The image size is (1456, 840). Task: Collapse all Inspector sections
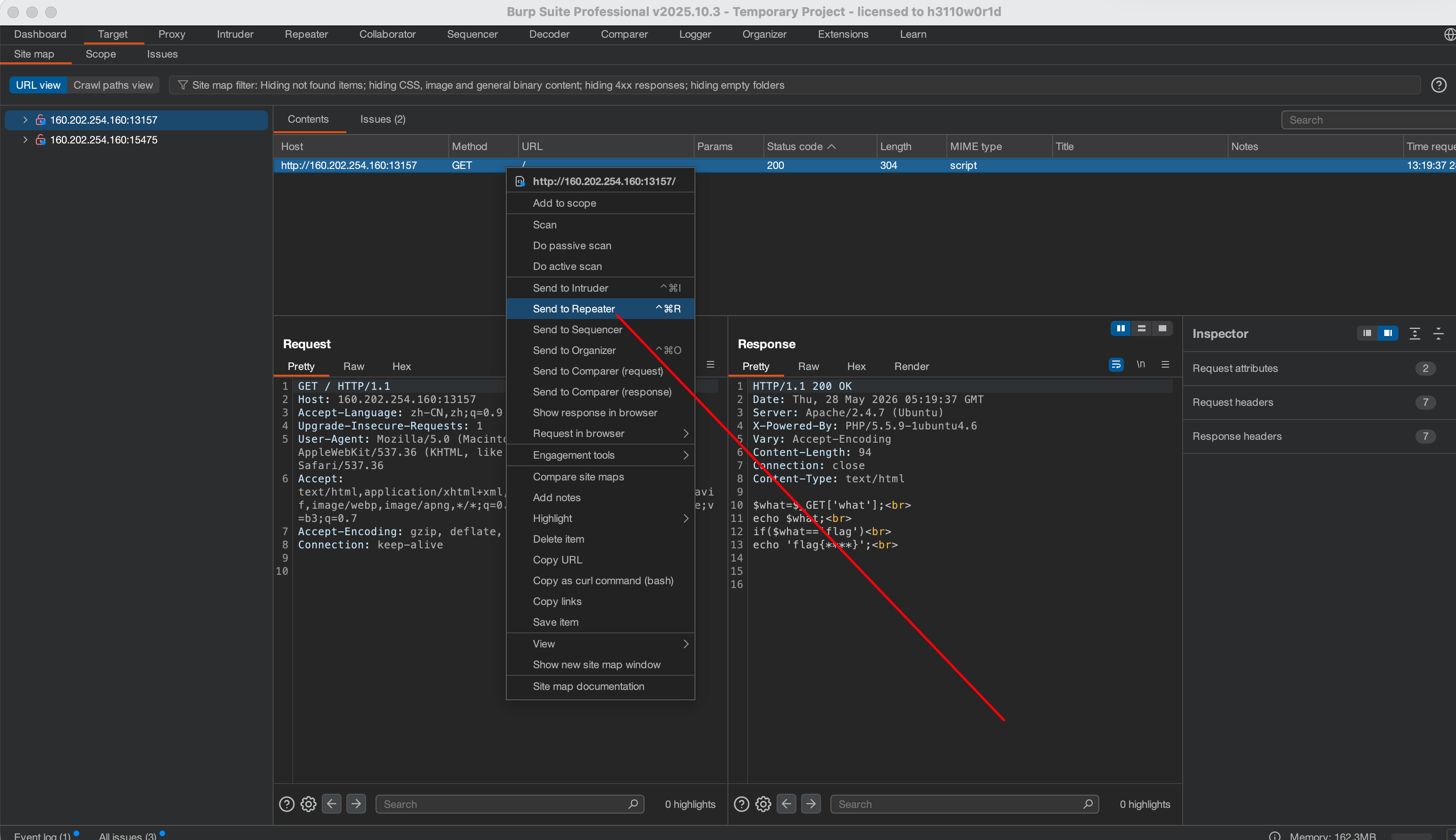click(x=1438, y=334)
